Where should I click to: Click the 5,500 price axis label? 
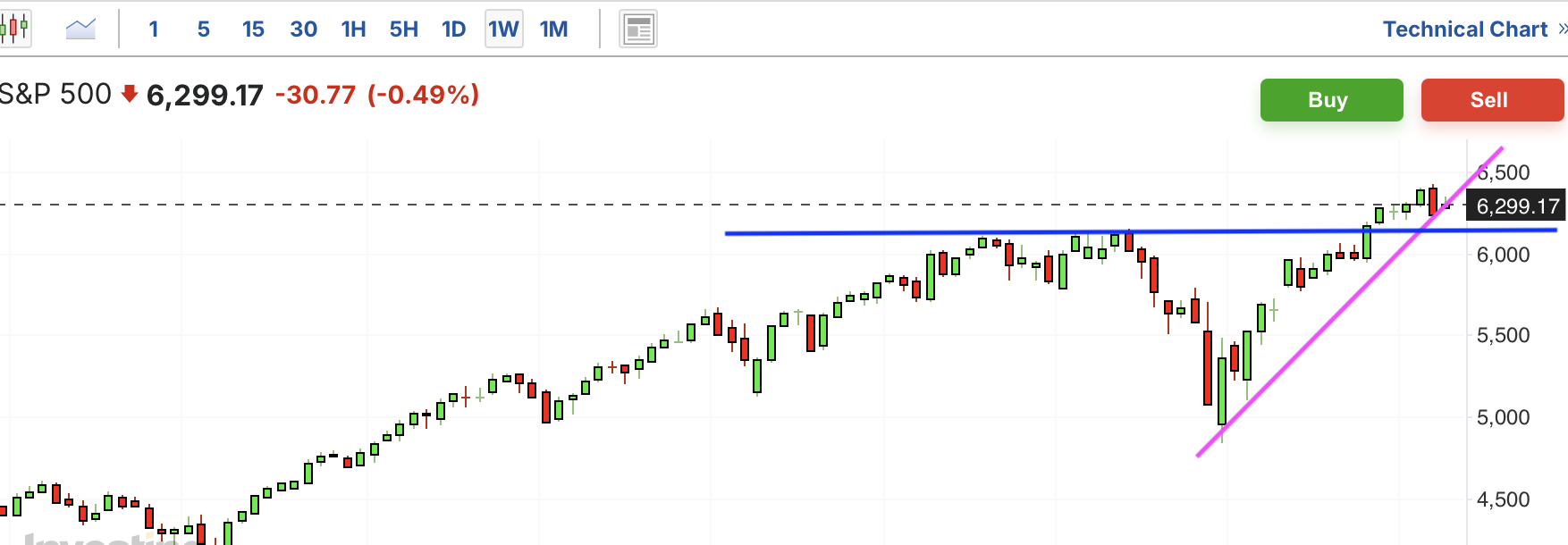[1503, 335]
